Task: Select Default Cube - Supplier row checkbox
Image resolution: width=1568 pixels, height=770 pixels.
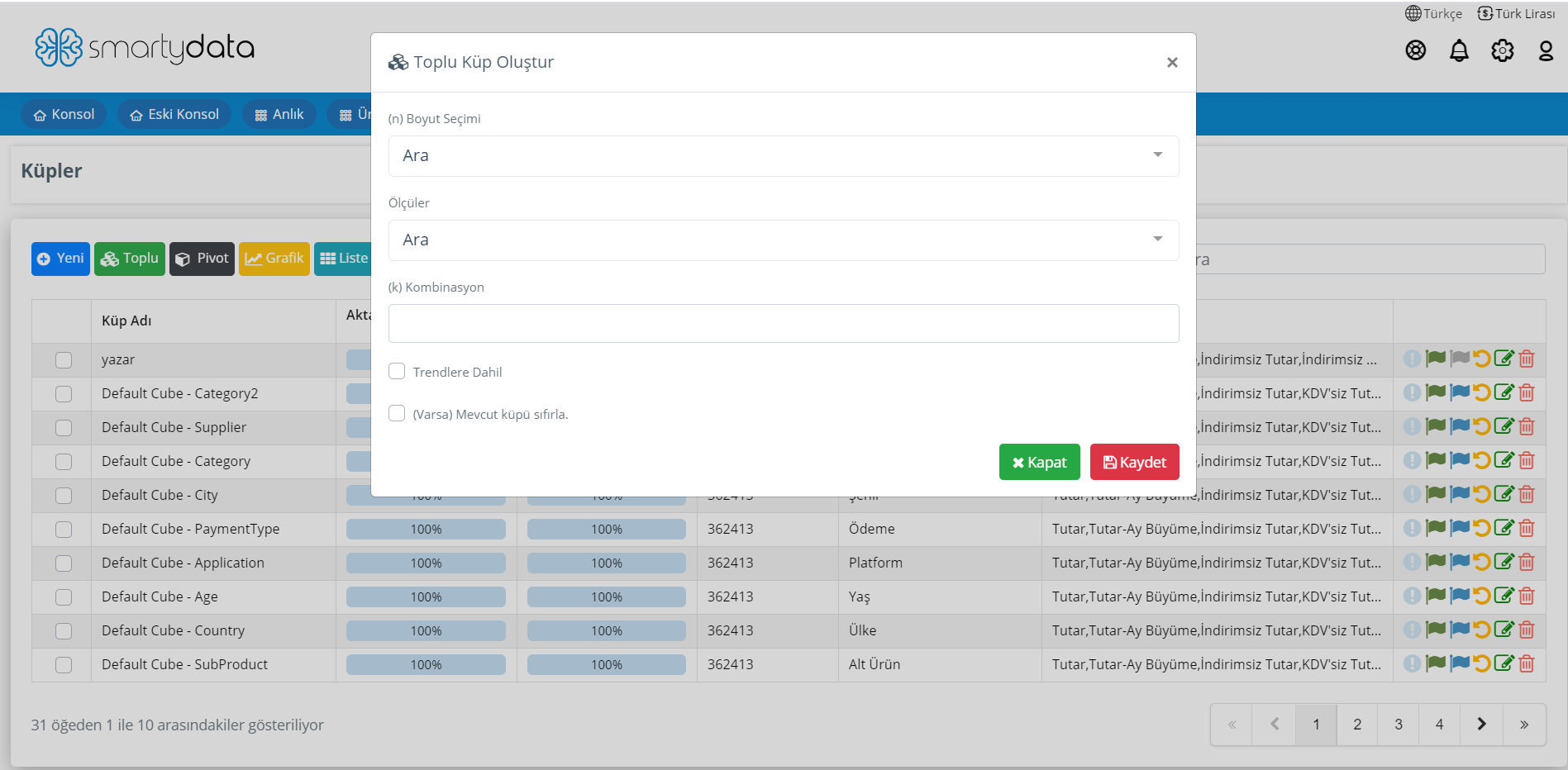Action: coord(64,428)
